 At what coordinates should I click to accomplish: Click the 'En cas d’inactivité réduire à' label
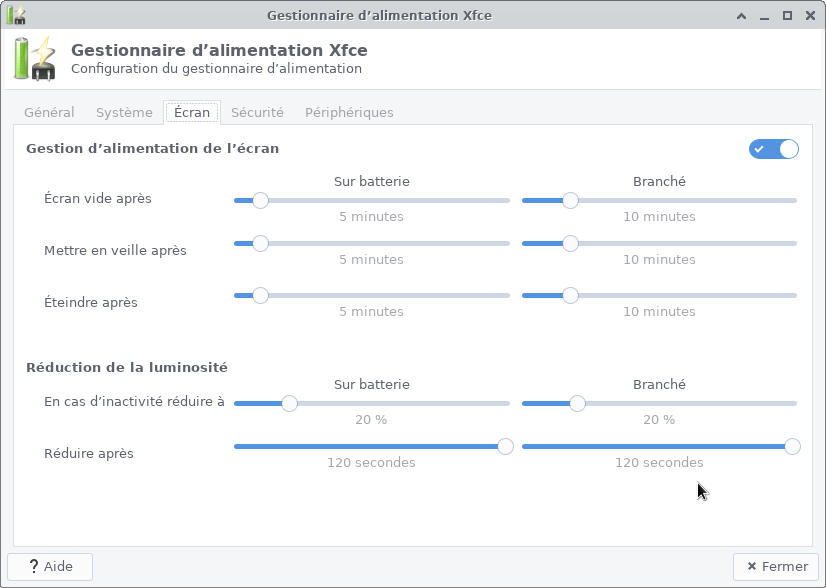(x=134, y=401)
